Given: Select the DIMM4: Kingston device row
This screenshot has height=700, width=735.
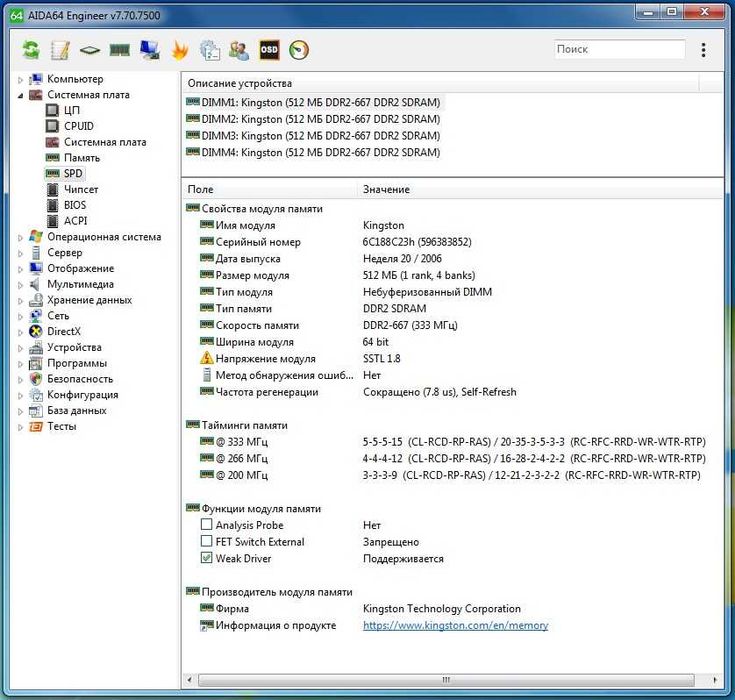Looking at the screenshot, I should [313, 152].
